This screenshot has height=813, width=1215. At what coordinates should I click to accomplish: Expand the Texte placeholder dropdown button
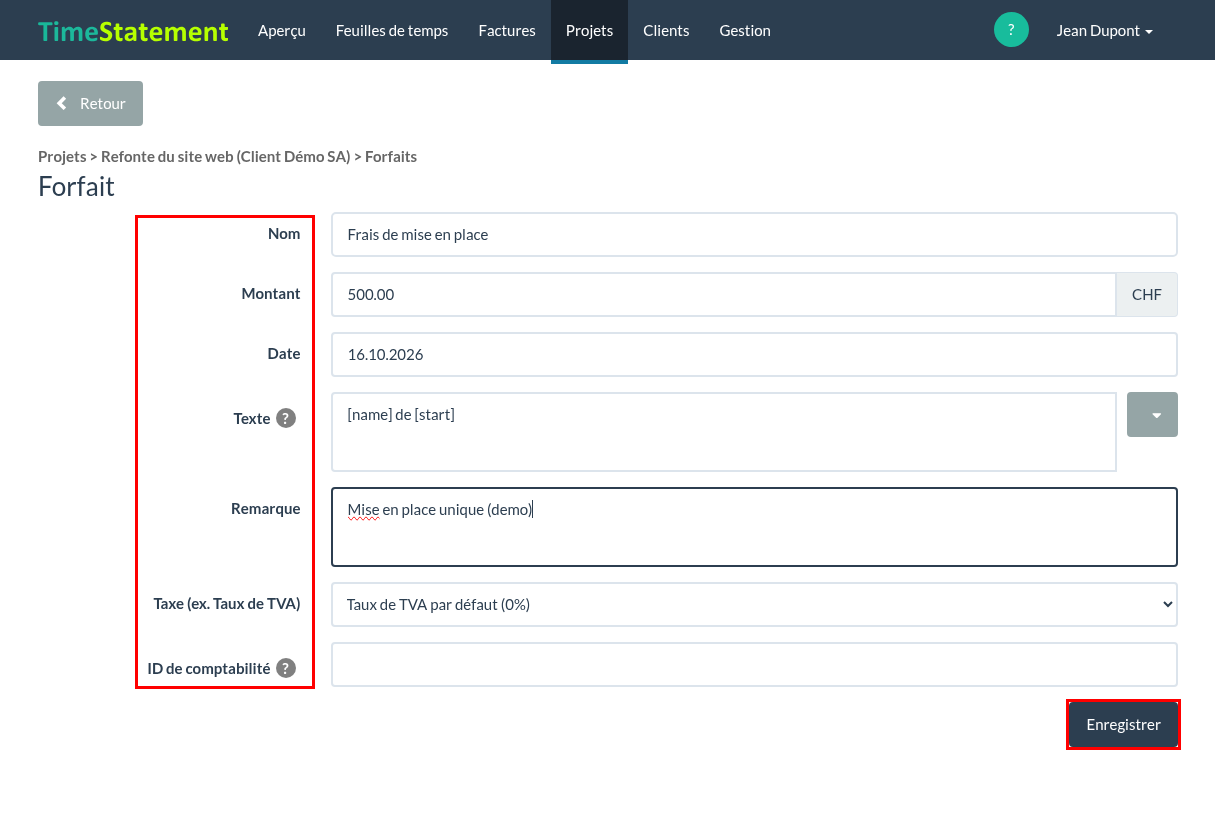(1152, 414)
